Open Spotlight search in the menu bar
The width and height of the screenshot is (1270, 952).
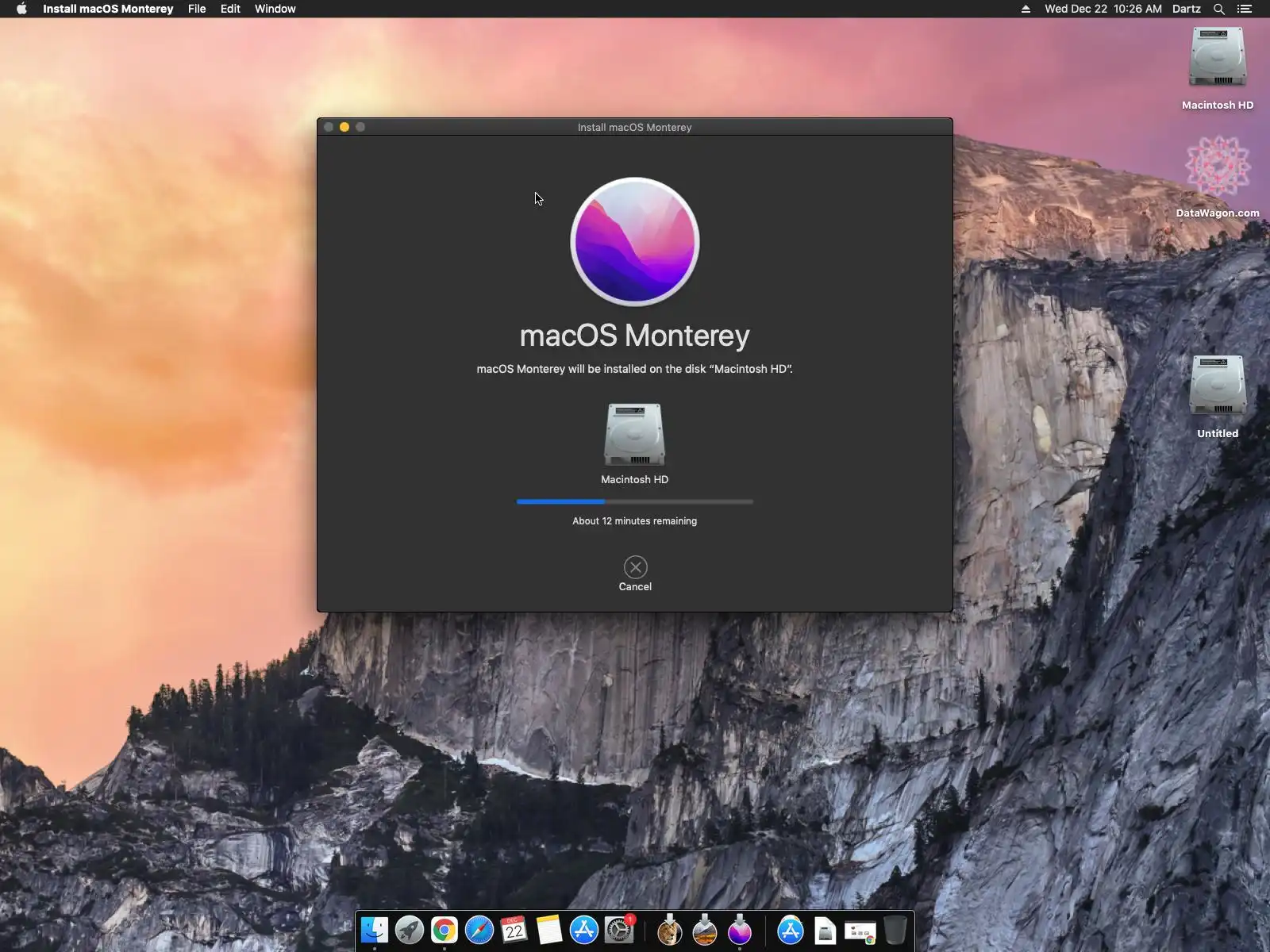coord(1219,9)
